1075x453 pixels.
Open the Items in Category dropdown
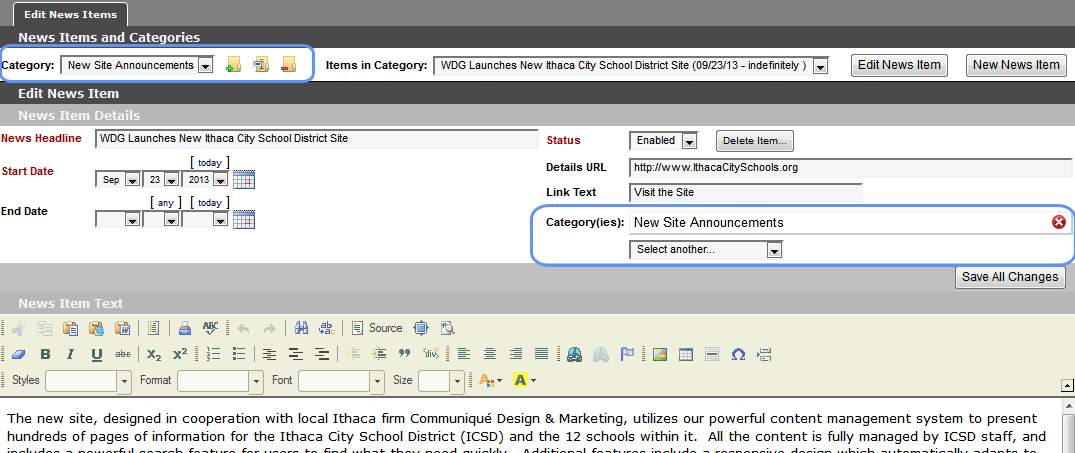(x=631, y=65)
